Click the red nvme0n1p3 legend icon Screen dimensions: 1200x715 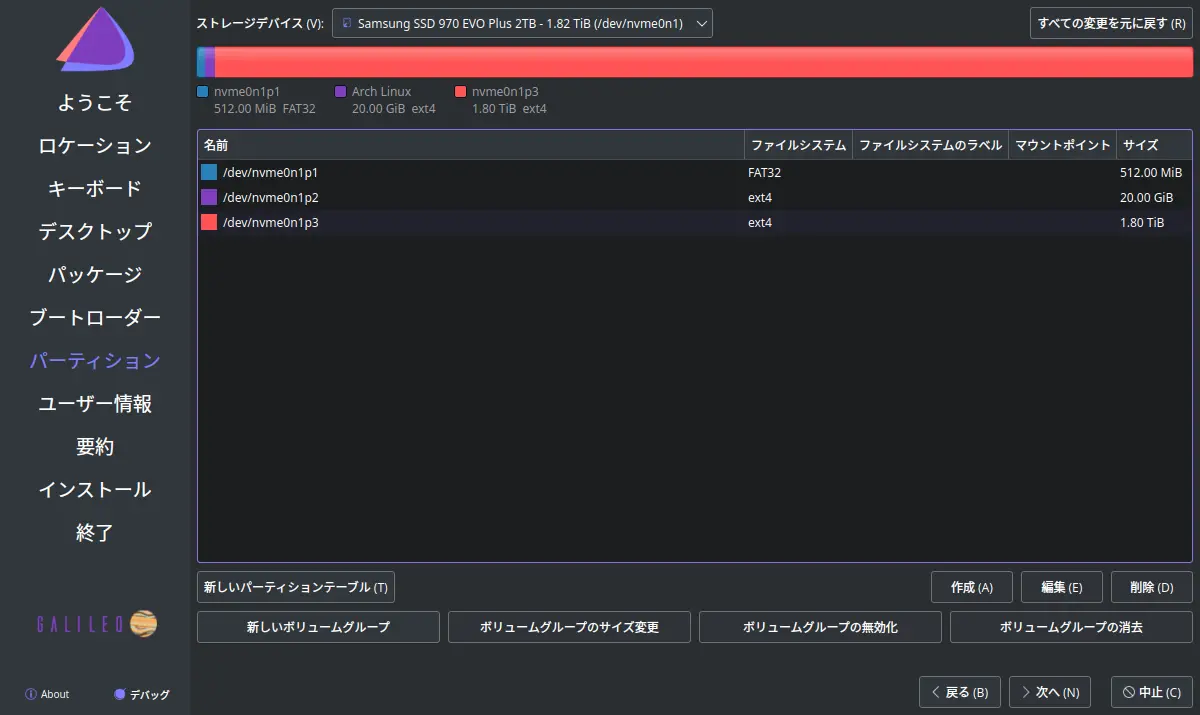tap(461, 91)
